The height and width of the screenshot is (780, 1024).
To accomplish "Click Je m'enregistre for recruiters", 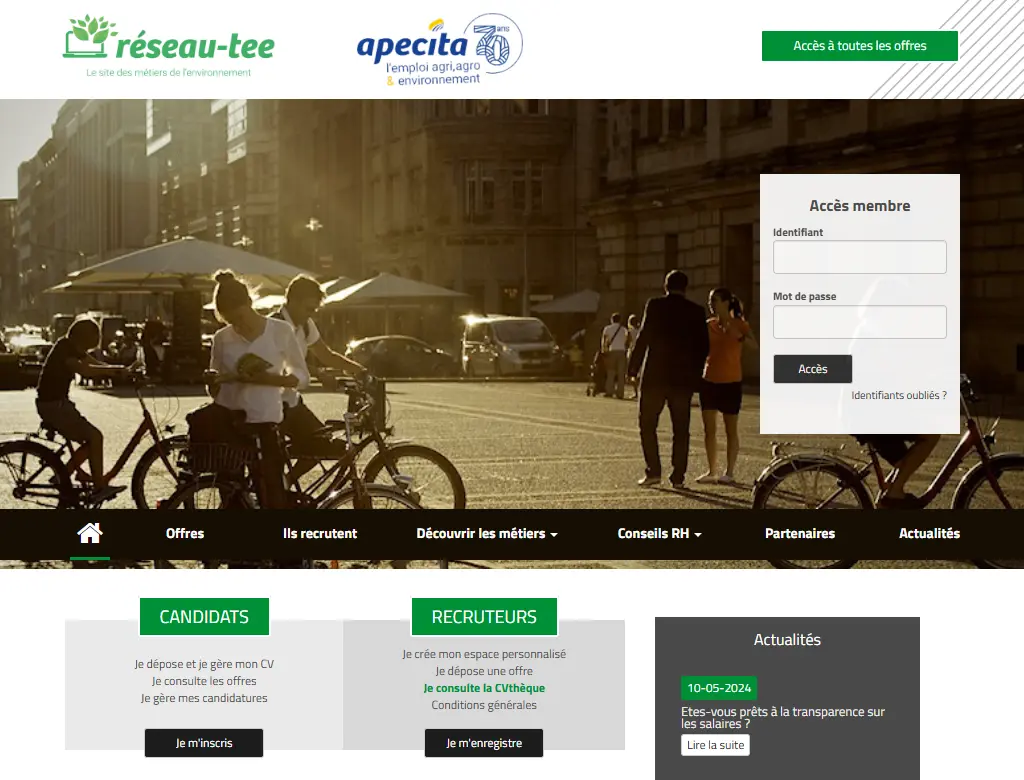I will tap(484, 743).
